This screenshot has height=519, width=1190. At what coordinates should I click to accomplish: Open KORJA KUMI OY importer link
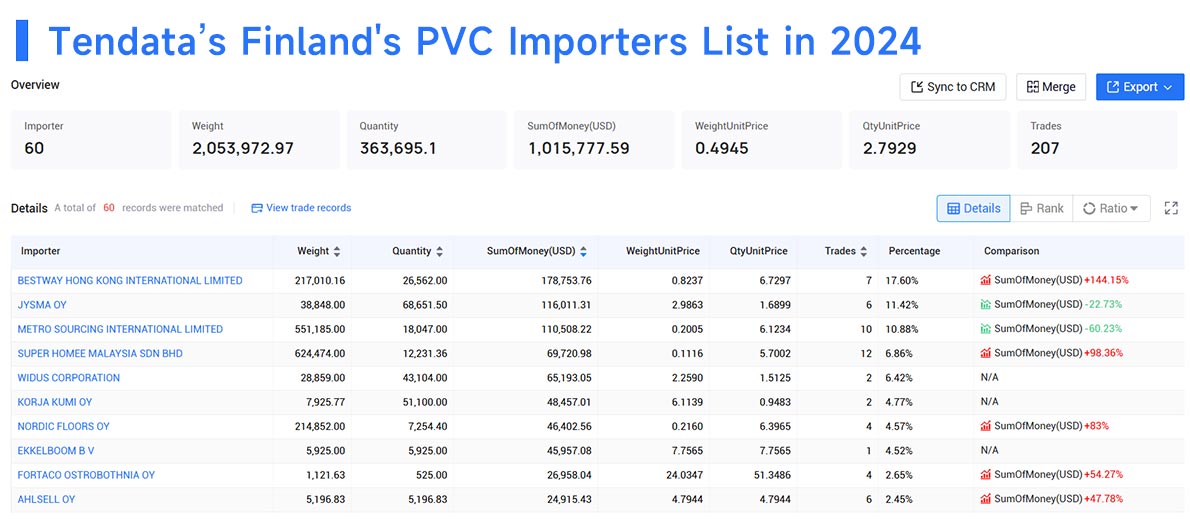55,402
